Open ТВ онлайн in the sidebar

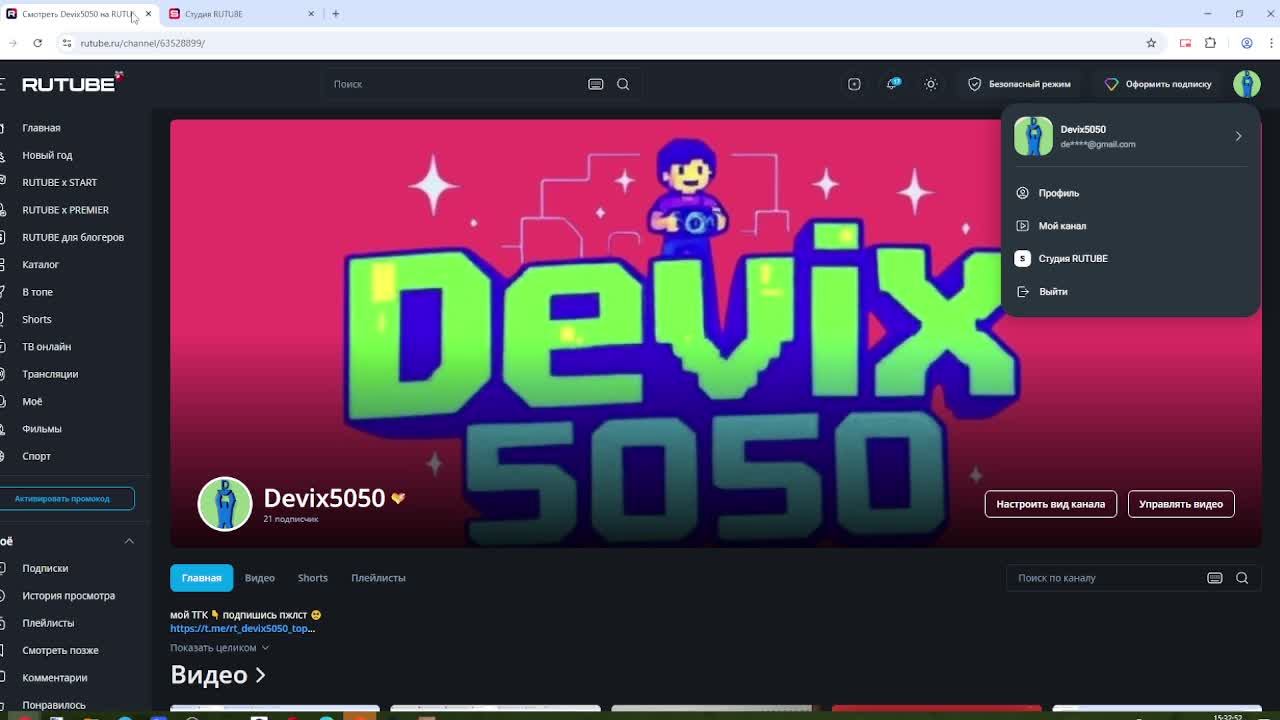click(47, 347)
